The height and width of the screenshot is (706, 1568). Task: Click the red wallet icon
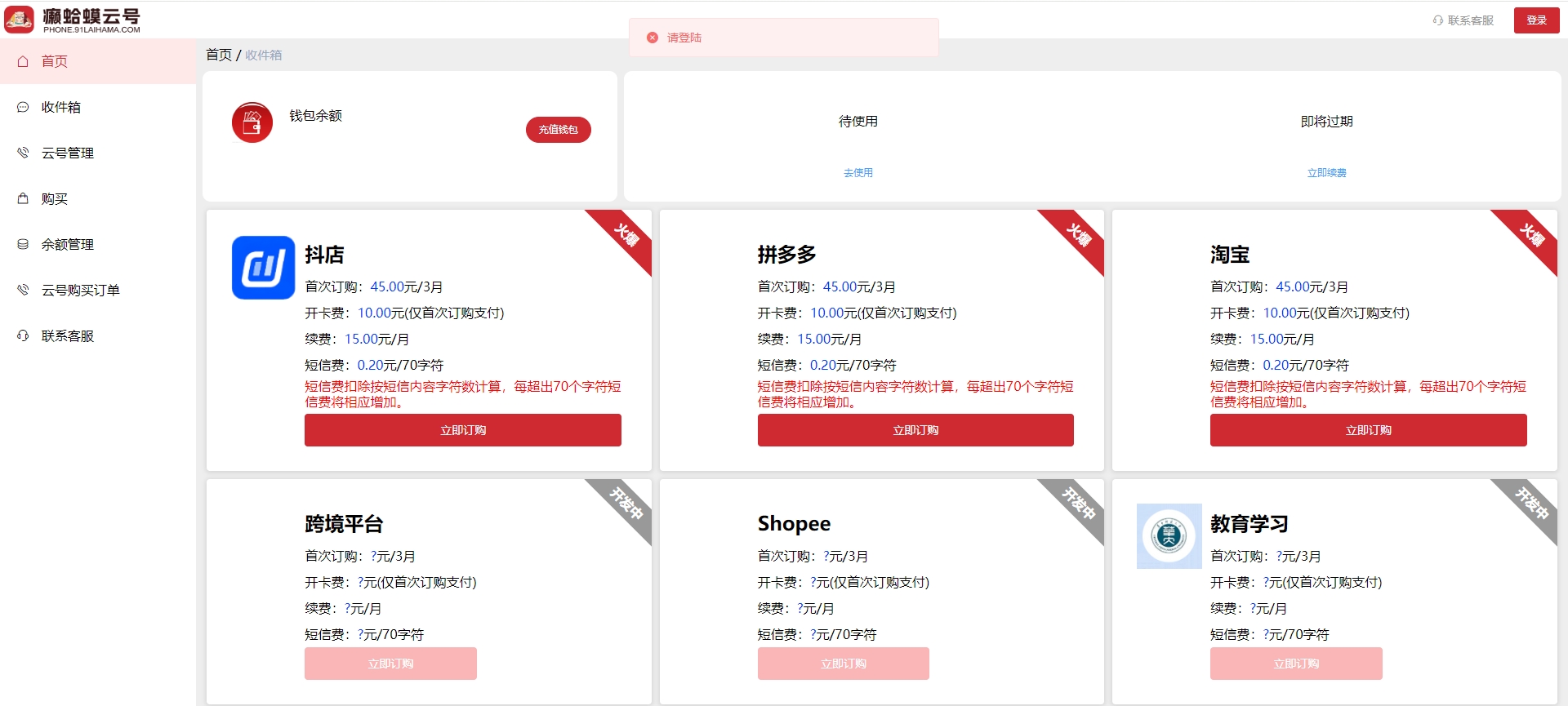pos(252,122)
